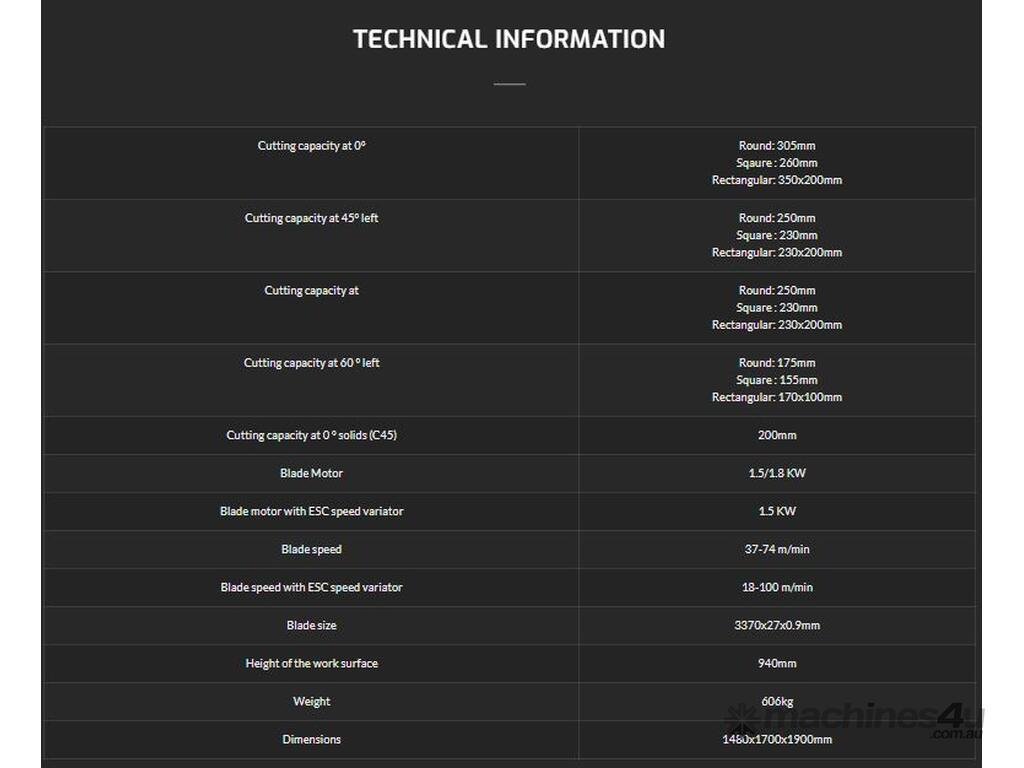Select 'Cutting capacity at 0° solids (C45)' label
Screen dimensions: 1024x768
tap(312, 435)
